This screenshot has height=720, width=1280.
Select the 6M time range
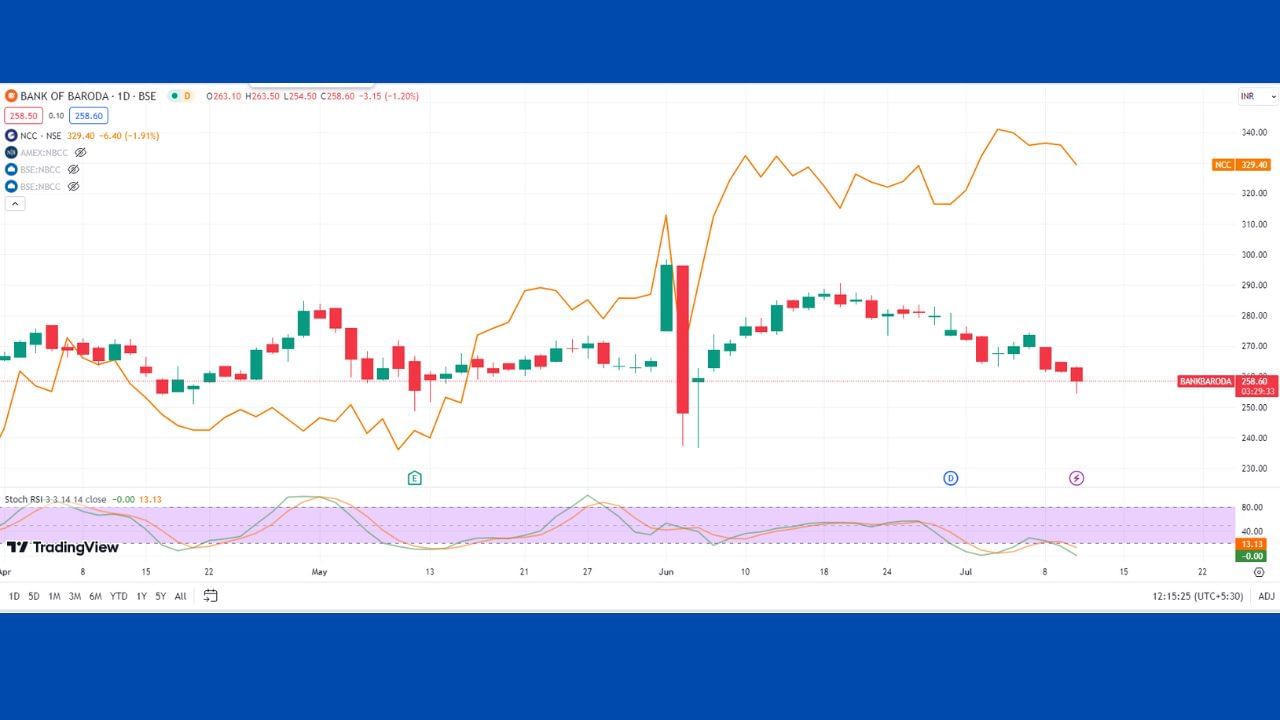pyautogui.click(x=95, y=596)
